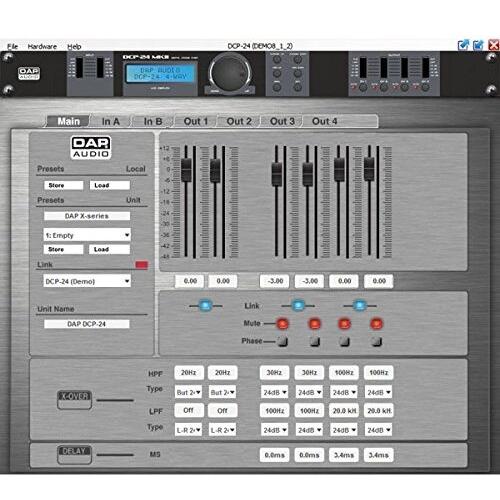Click the input link button between faders
The height and width of the screenshot is (500, 500).
[x=205, y=305]
